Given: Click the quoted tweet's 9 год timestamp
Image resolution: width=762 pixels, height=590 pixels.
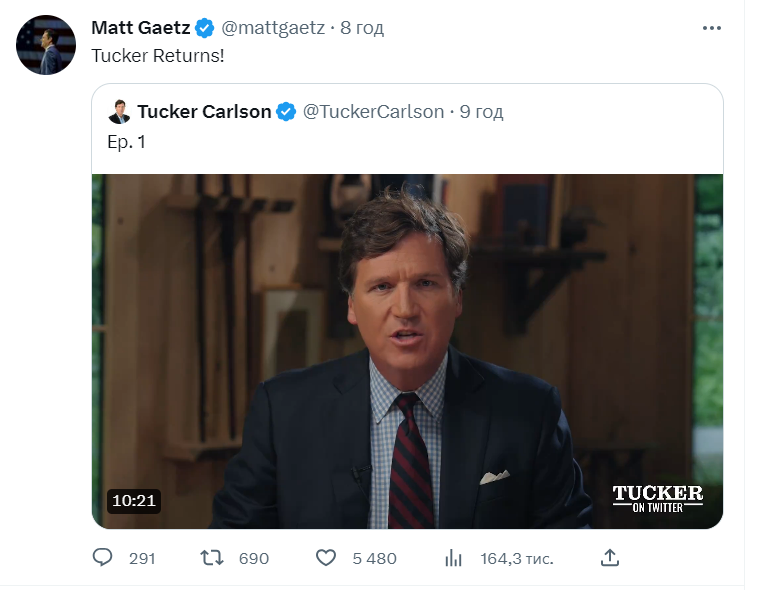Looking at the screenshot, I should 482,112.
